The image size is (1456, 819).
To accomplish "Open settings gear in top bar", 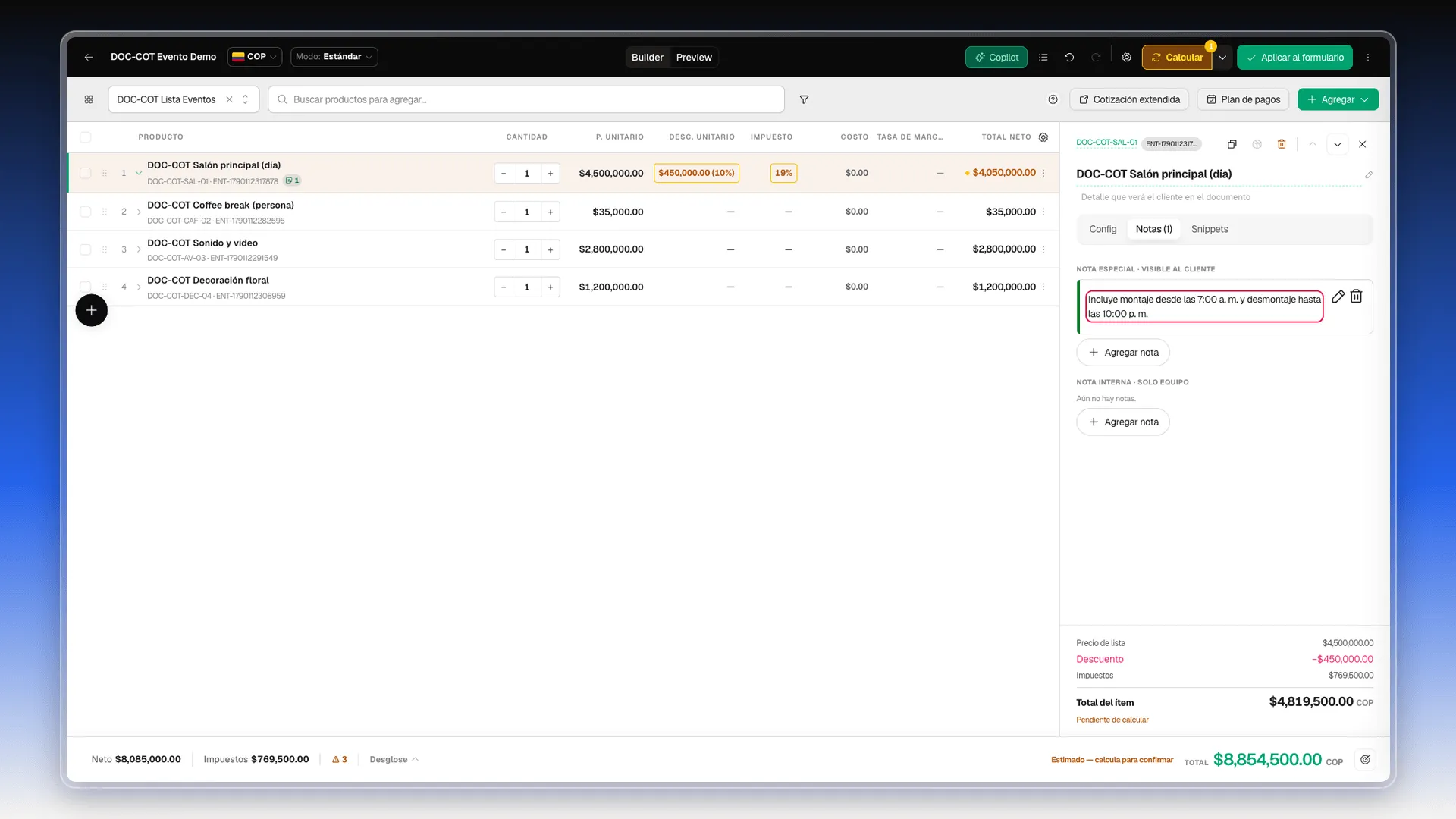I will [x=1127, y=57].
